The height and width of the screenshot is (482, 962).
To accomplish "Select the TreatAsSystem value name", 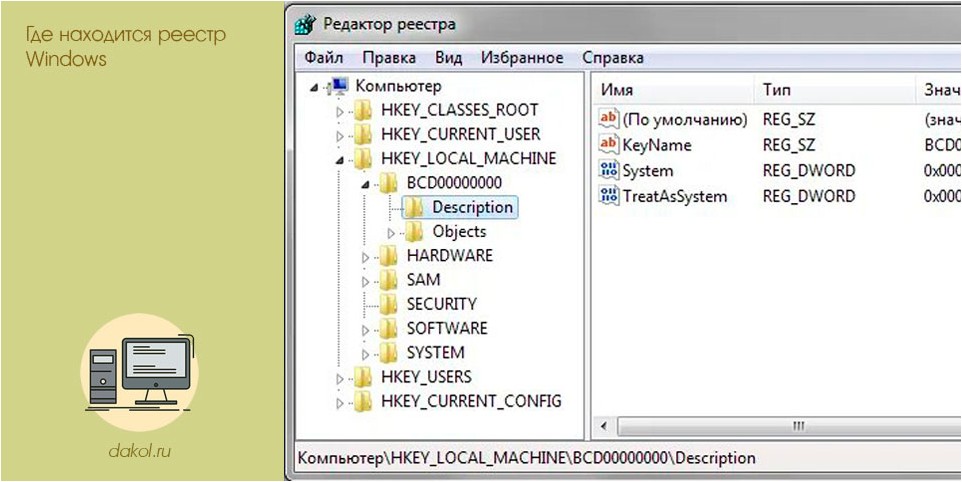I will coord(674,197).
